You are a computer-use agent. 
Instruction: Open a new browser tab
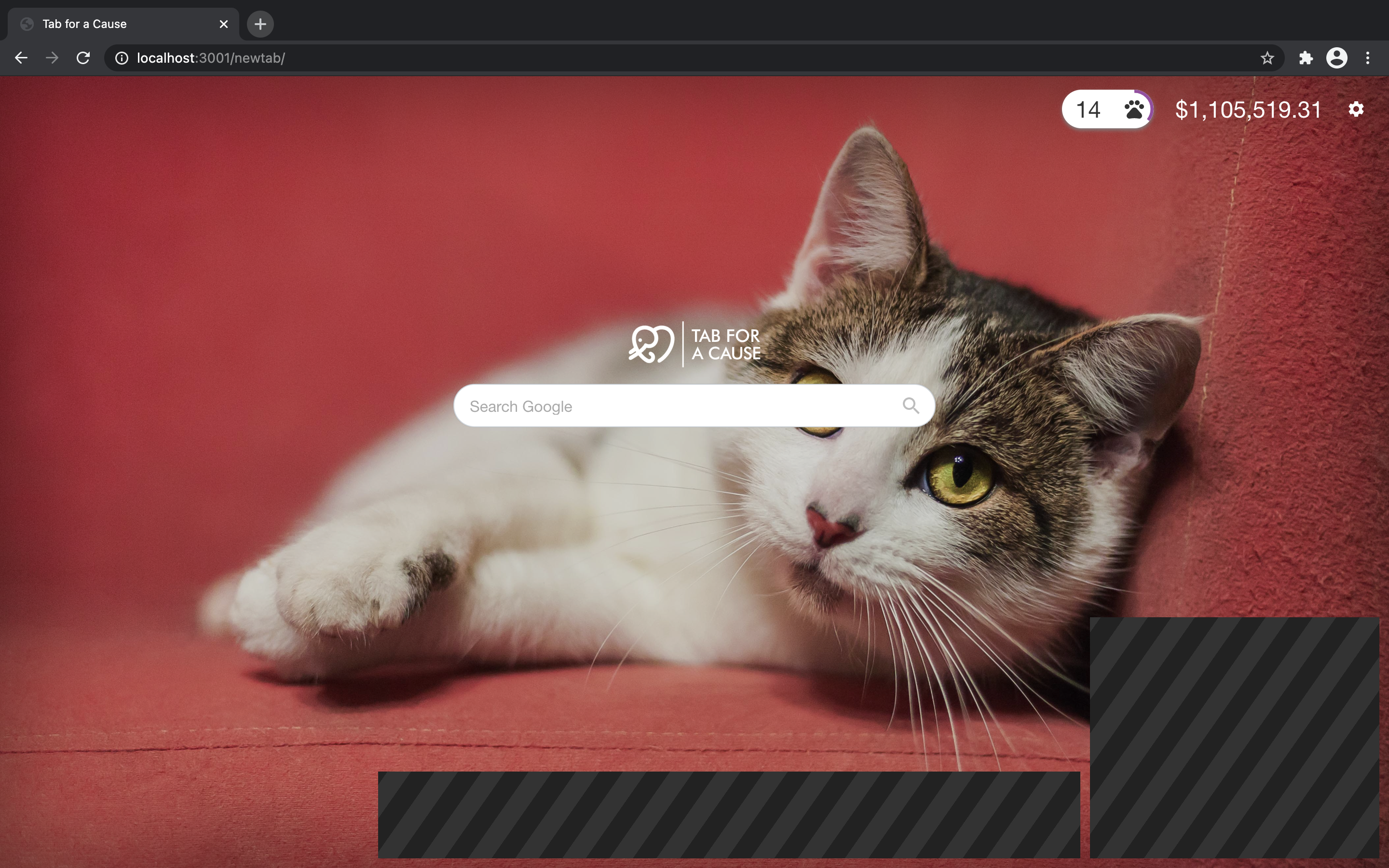coord(260,24)
